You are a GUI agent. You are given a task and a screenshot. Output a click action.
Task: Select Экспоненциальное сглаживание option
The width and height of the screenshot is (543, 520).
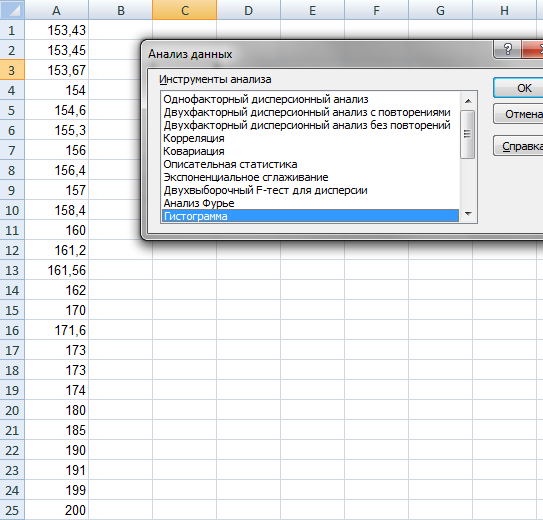246,177
